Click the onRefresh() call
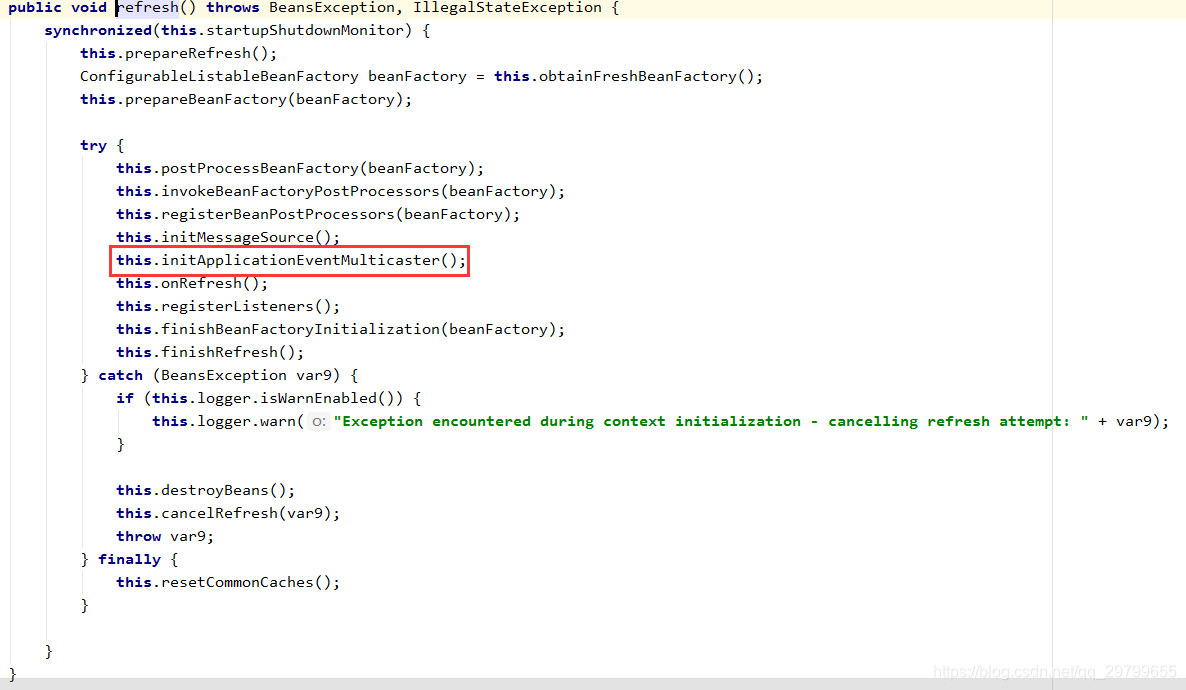The width and height of the screenshot is (1186, 690). click(210, 283)
